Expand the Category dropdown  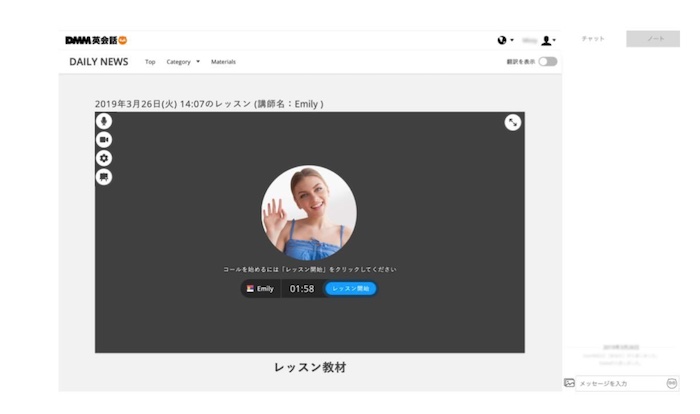pos(183,62)
